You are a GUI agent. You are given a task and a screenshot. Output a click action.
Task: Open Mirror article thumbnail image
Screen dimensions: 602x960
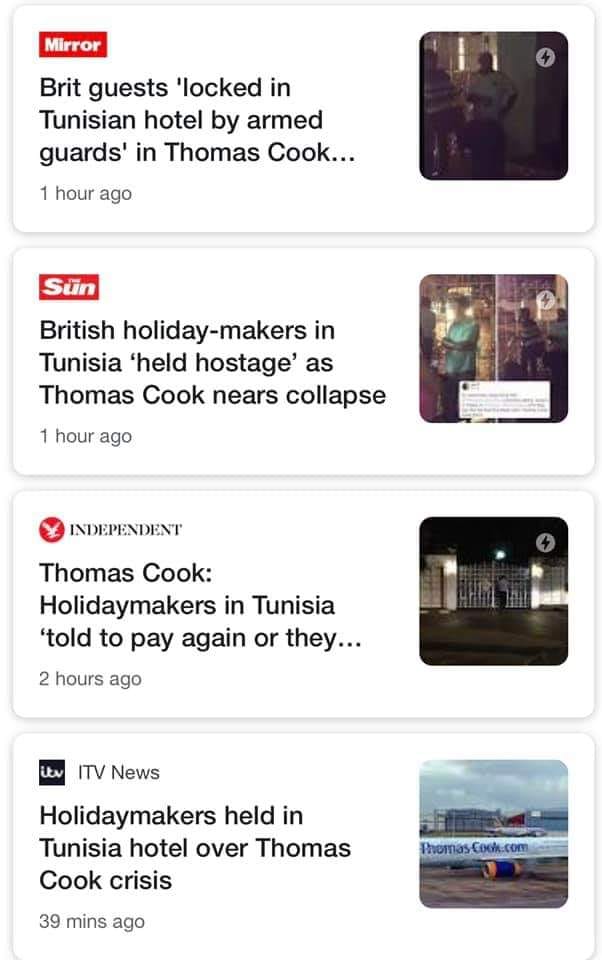pyautogui.click(x=493, y=106)
